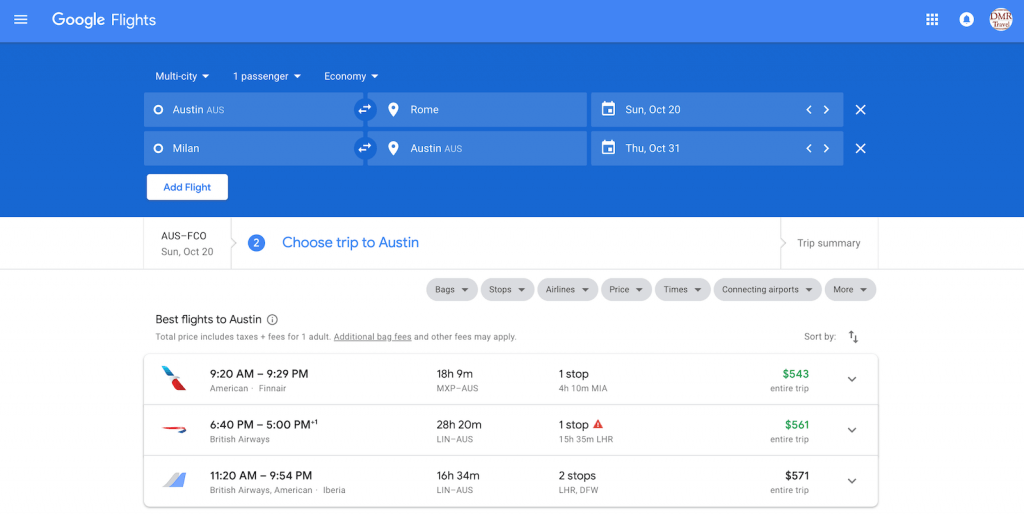Open the Economy class dropdown
Screen dimensions: 1024x516
(x=351, y=76)
